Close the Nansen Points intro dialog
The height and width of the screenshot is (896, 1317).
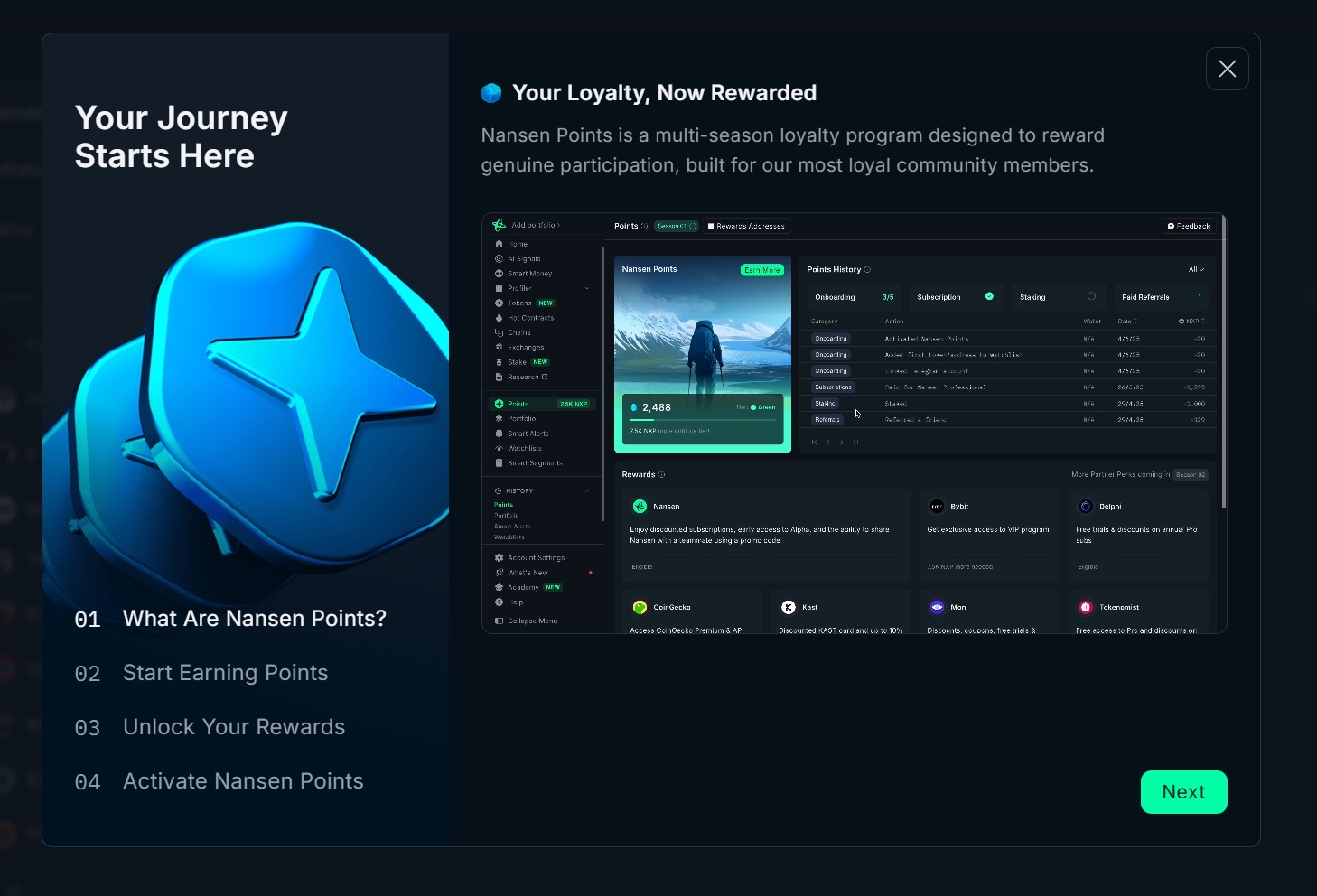[x=1227, y=69]
